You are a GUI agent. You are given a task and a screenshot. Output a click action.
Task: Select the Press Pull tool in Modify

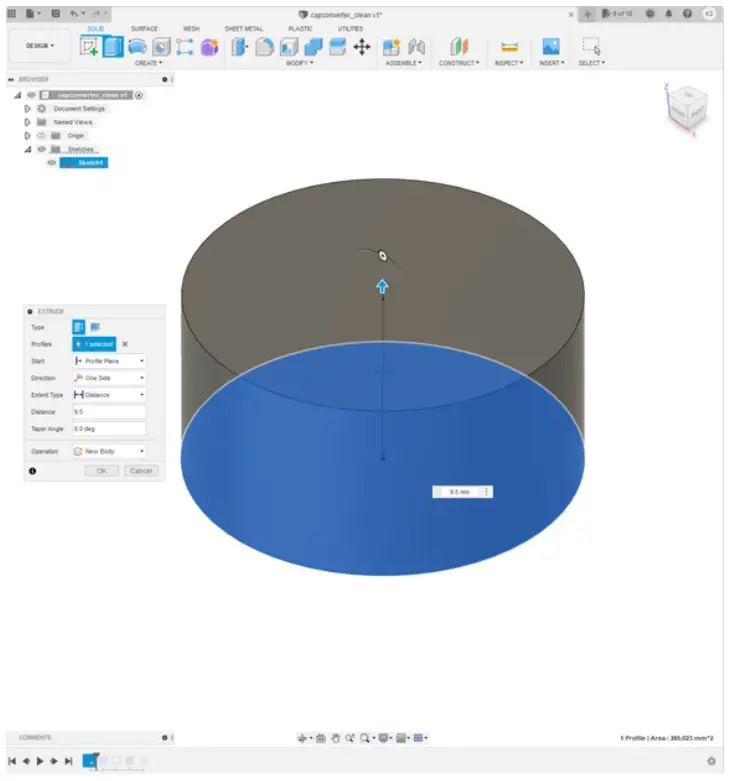pos(240,47)
